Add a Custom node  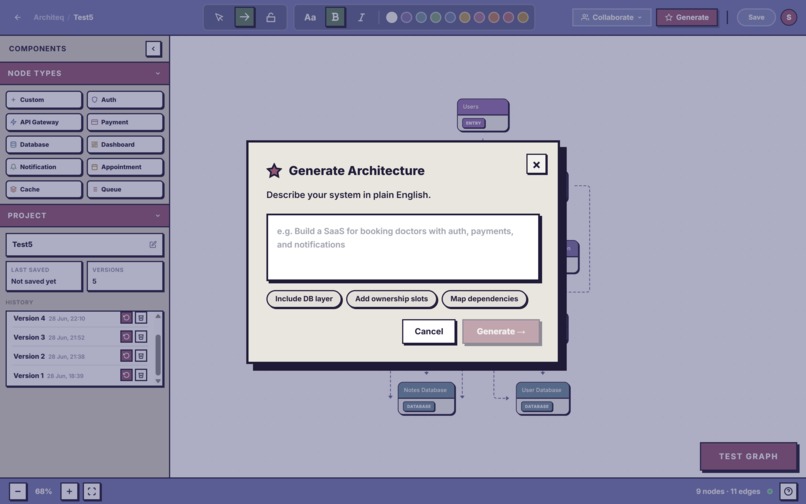[44, 100]
